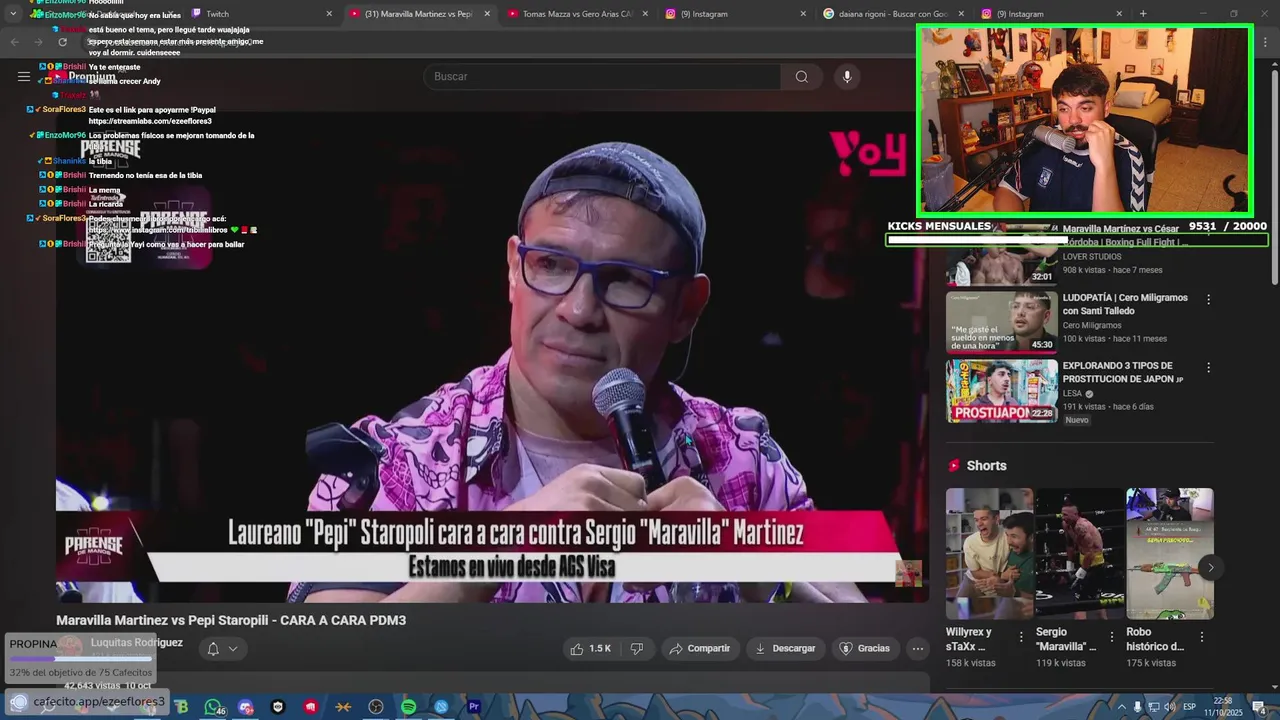Click the Gracias button
This screenshot has width=1280, height=720.
tap(864, 649)
